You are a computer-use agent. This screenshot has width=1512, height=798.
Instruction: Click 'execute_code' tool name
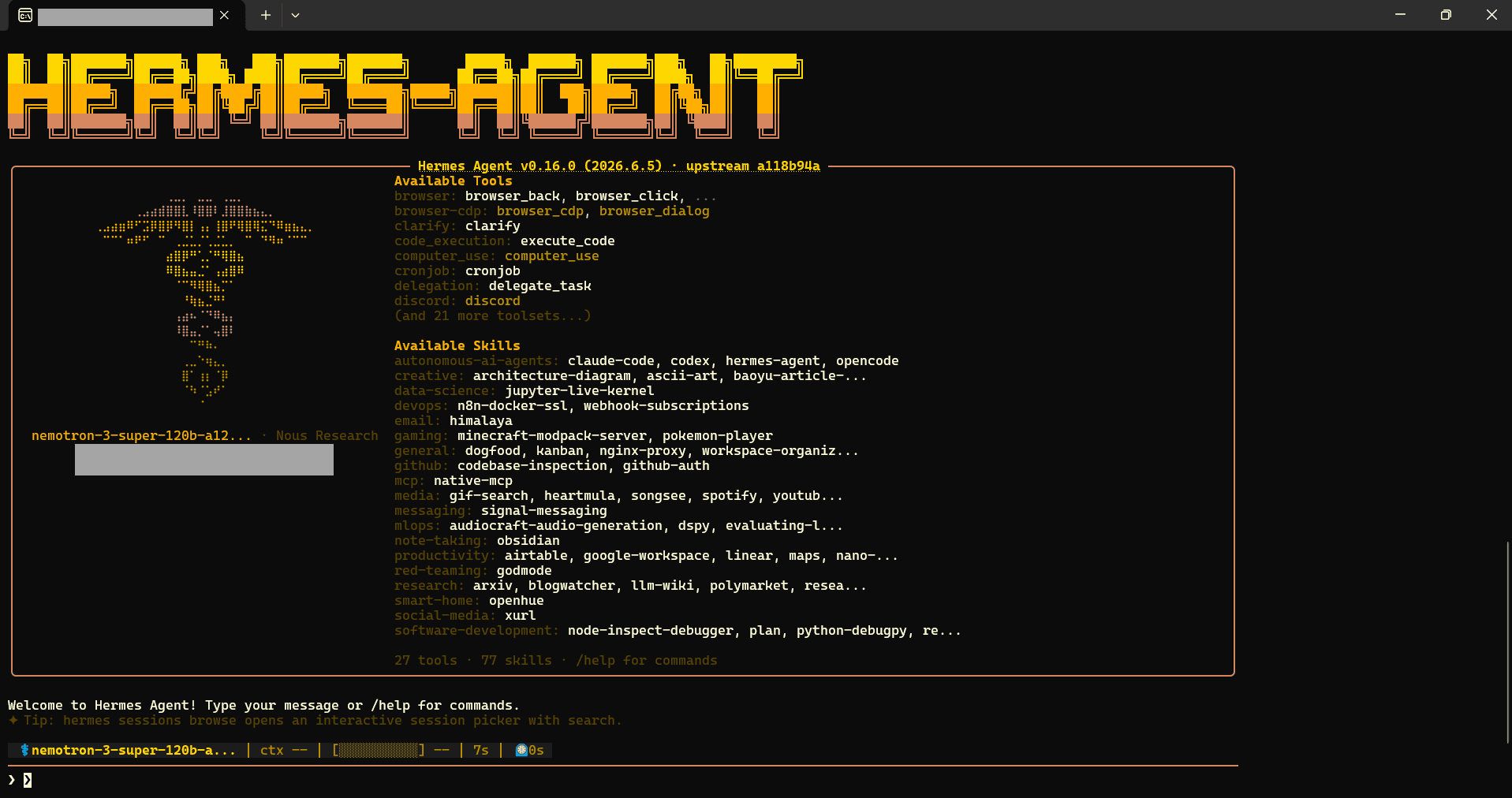[567, 241]
